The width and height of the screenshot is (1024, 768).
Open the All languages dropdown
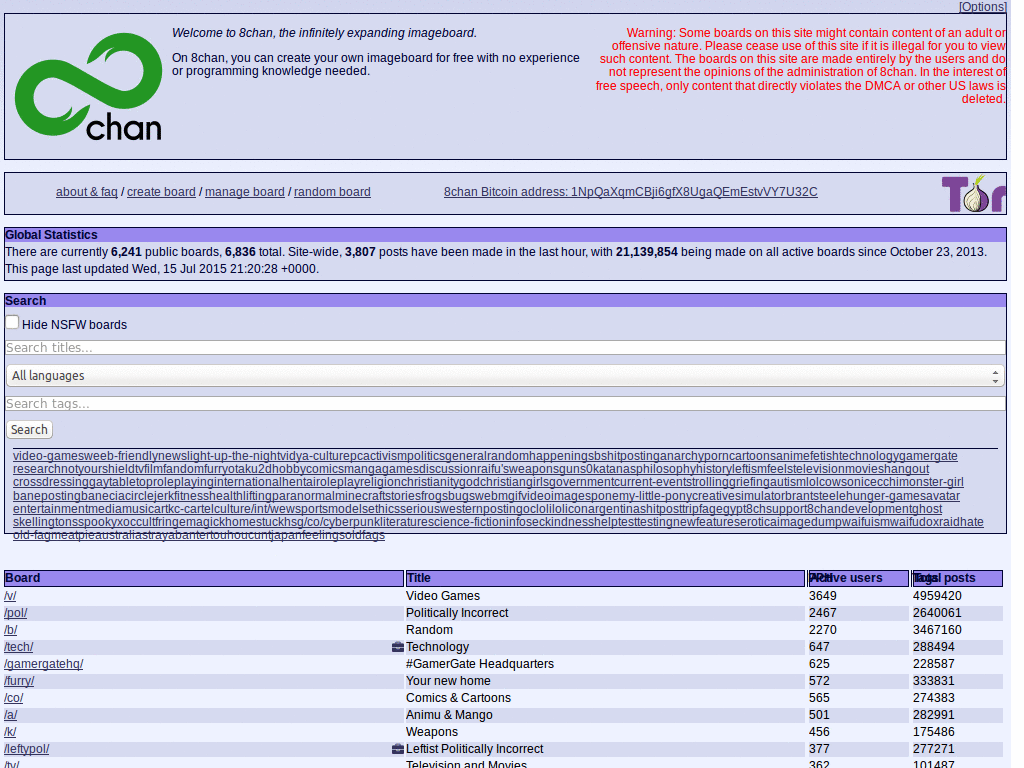pyautogui.click(x=505, y=376)
